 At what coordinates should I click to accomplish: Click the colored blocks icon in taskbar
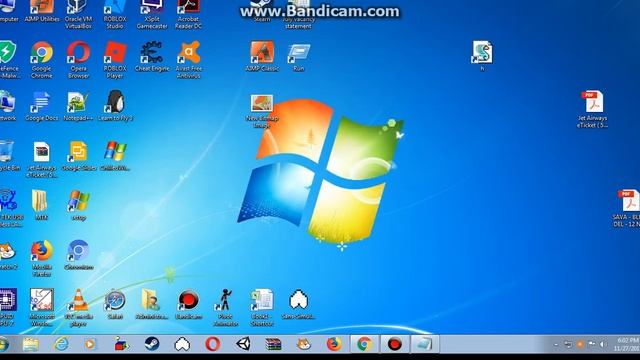[x=121, y=344]
